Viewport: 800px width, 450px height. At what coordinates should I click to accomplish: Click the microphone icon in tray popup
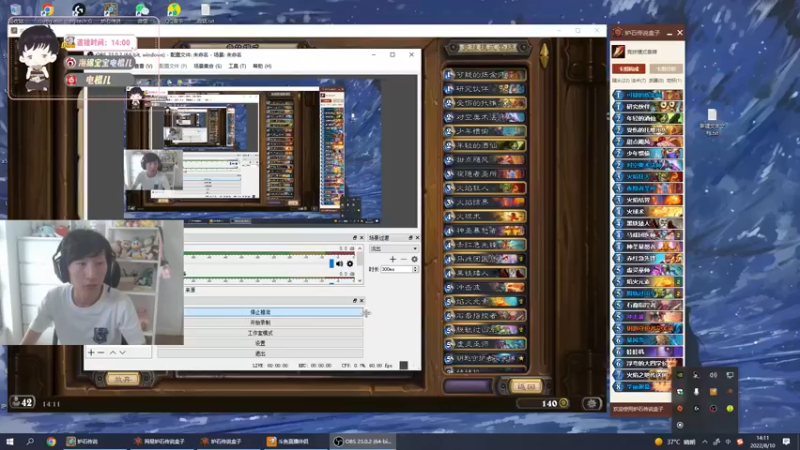pos(696,392)
